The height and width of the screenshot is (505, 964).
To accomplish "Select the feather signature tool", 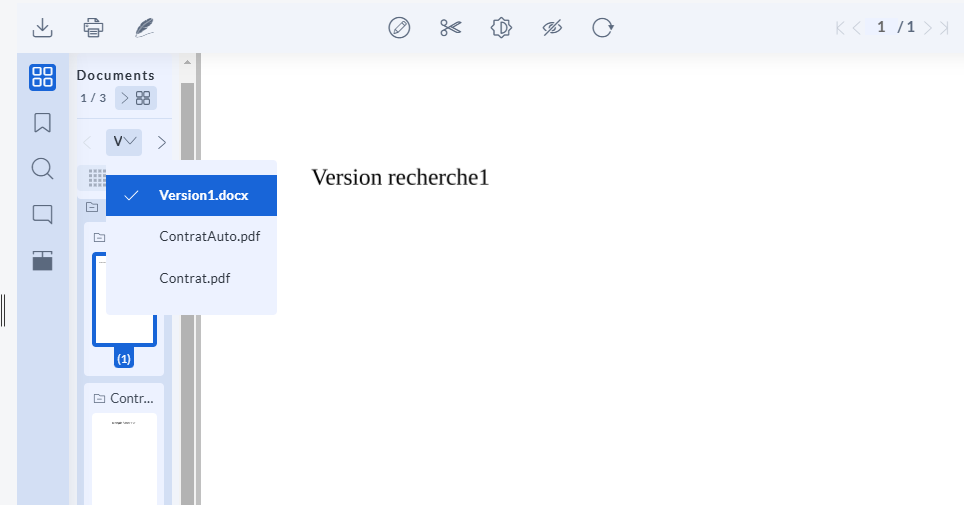I will tap(144, 28).
